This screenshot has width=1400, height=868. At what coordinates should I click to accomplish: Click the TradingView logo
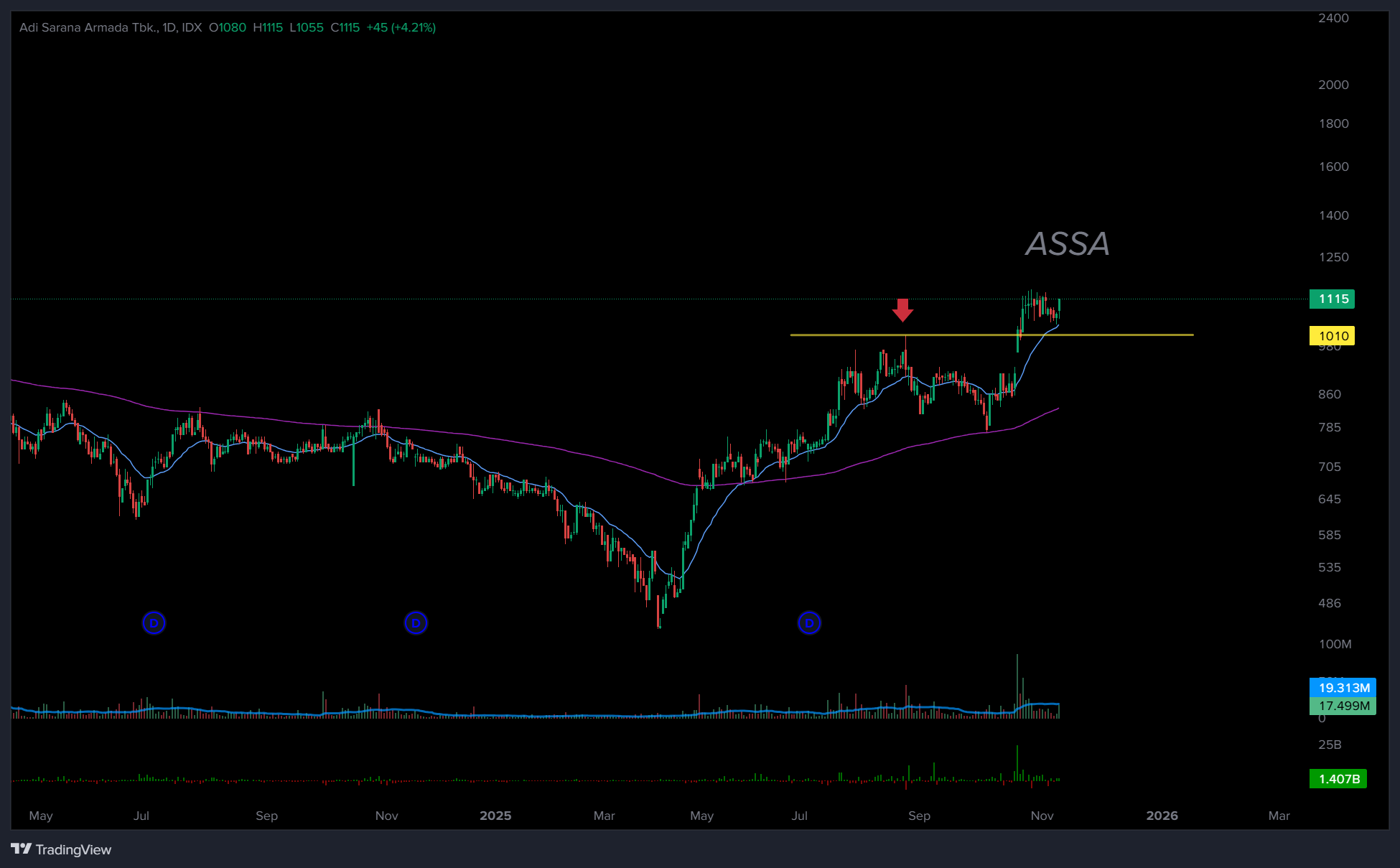pos(61,849)
